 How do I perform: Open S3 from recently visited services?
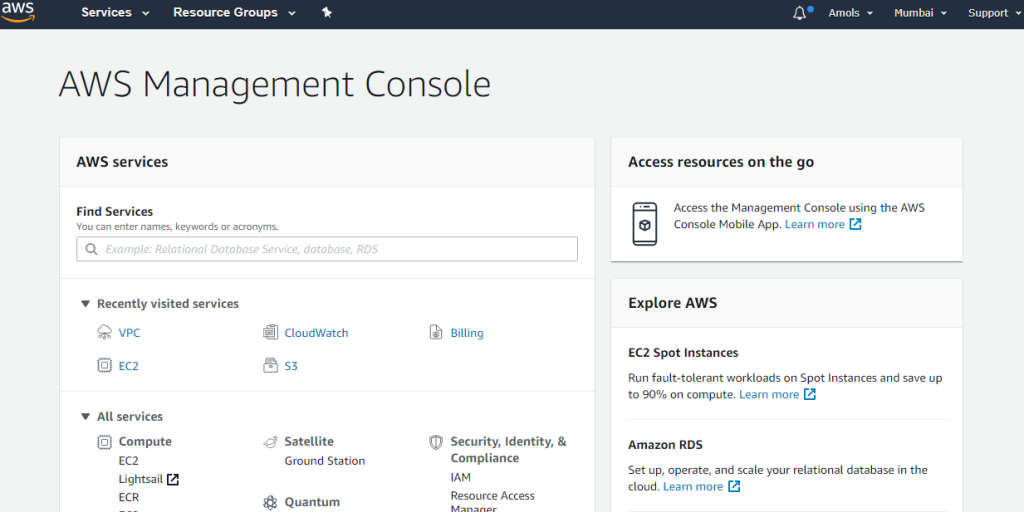(x=291, y=366)
